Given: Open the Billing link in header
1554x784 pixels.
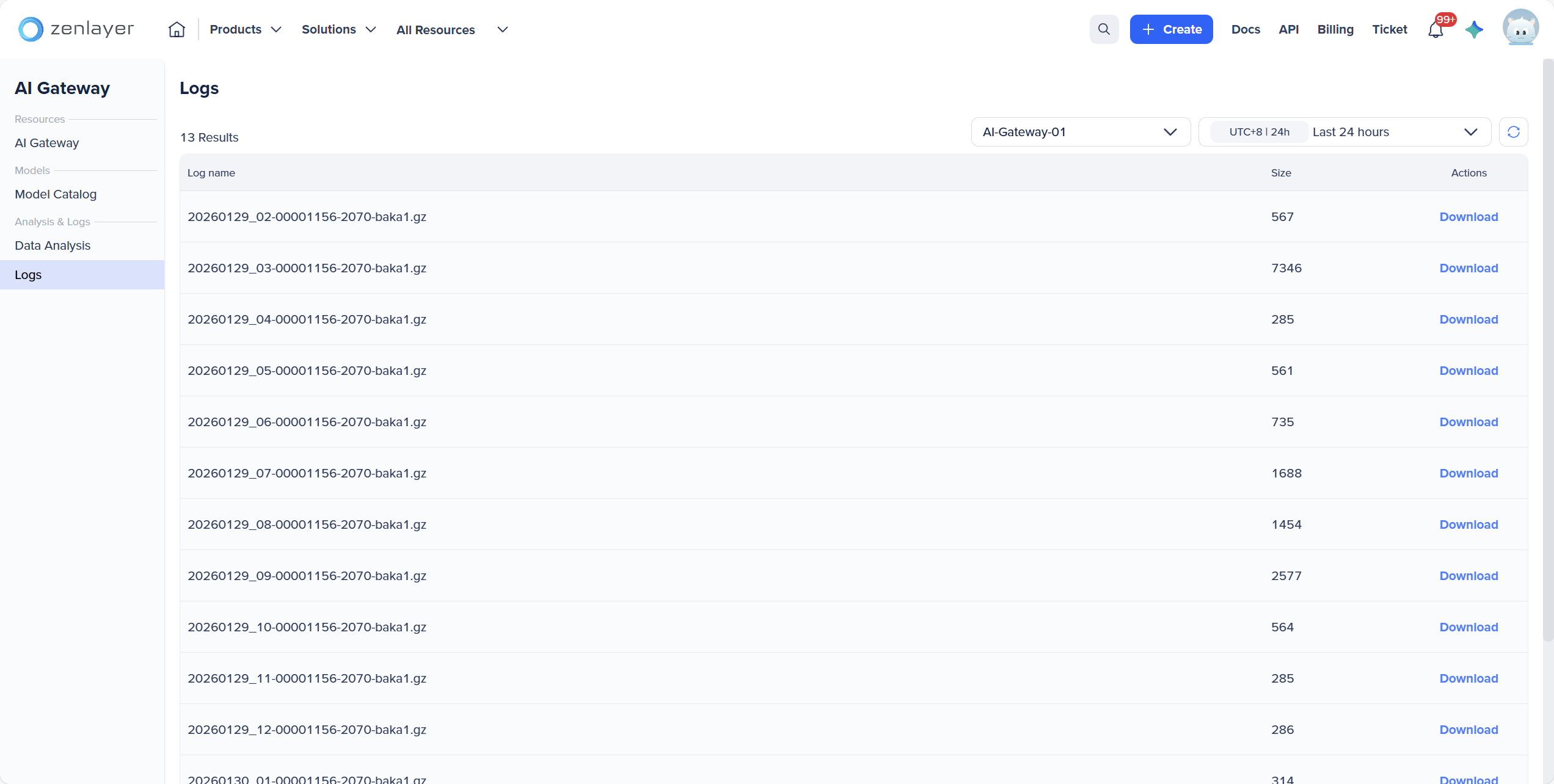Looking at the screenshot, I should 1335,29.
